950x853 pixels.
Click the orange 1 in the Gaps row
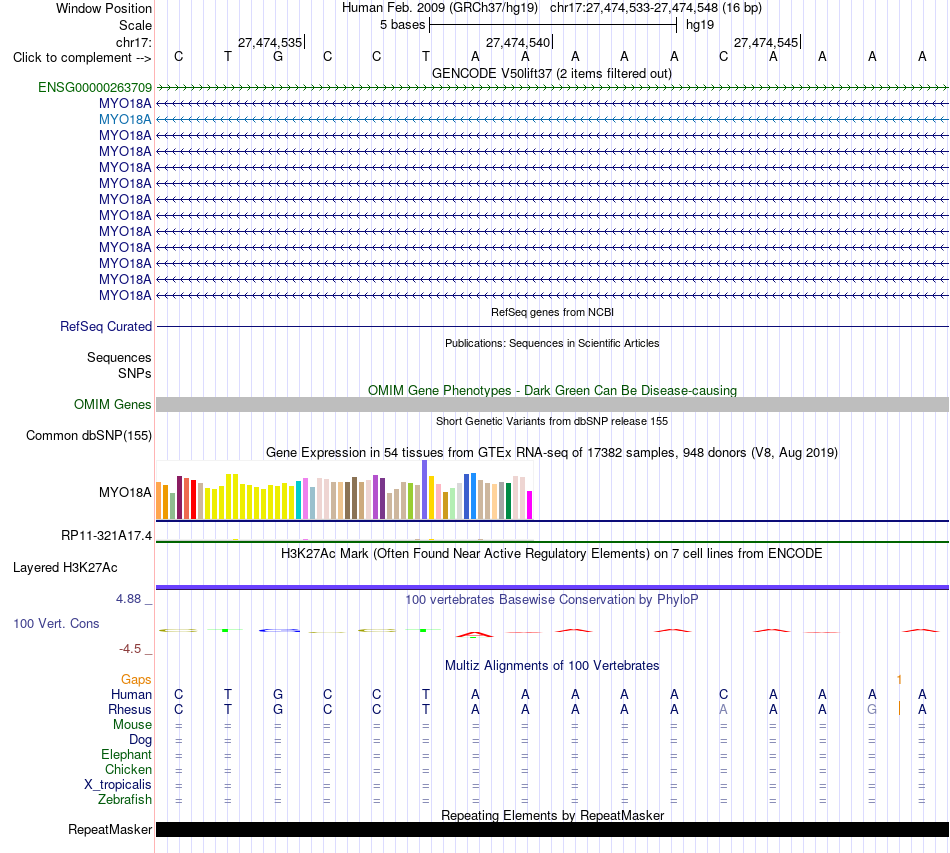[899, 680]
